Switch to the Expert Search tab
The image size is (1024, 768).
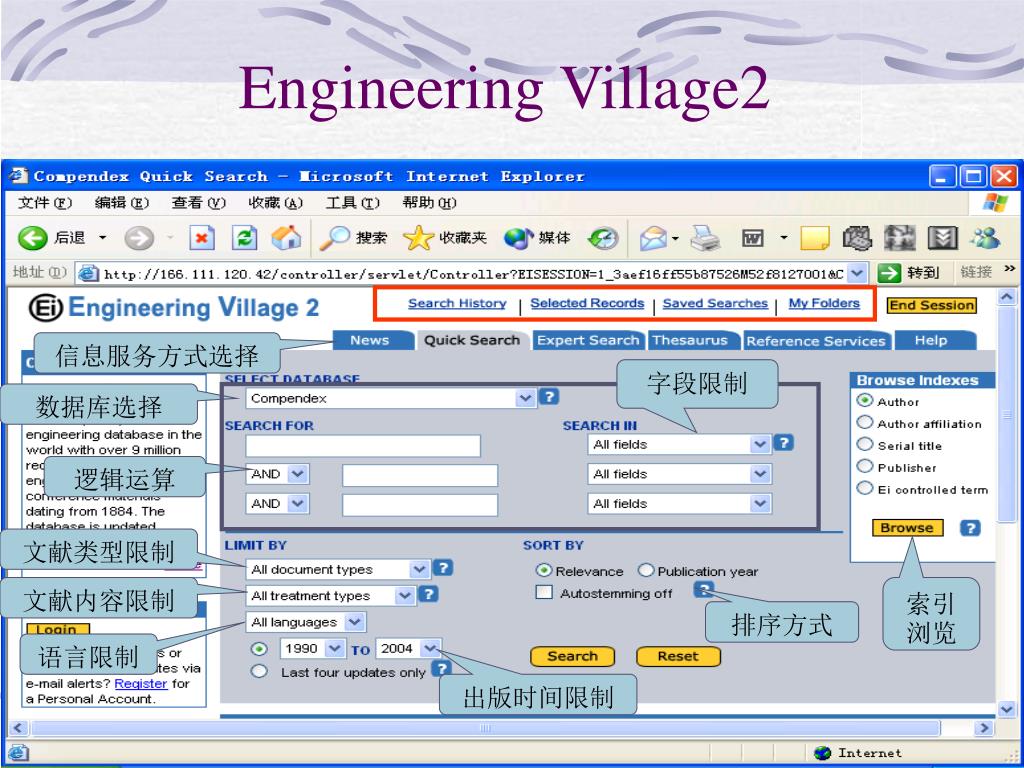pyautogui.click(x=587, y=340)
